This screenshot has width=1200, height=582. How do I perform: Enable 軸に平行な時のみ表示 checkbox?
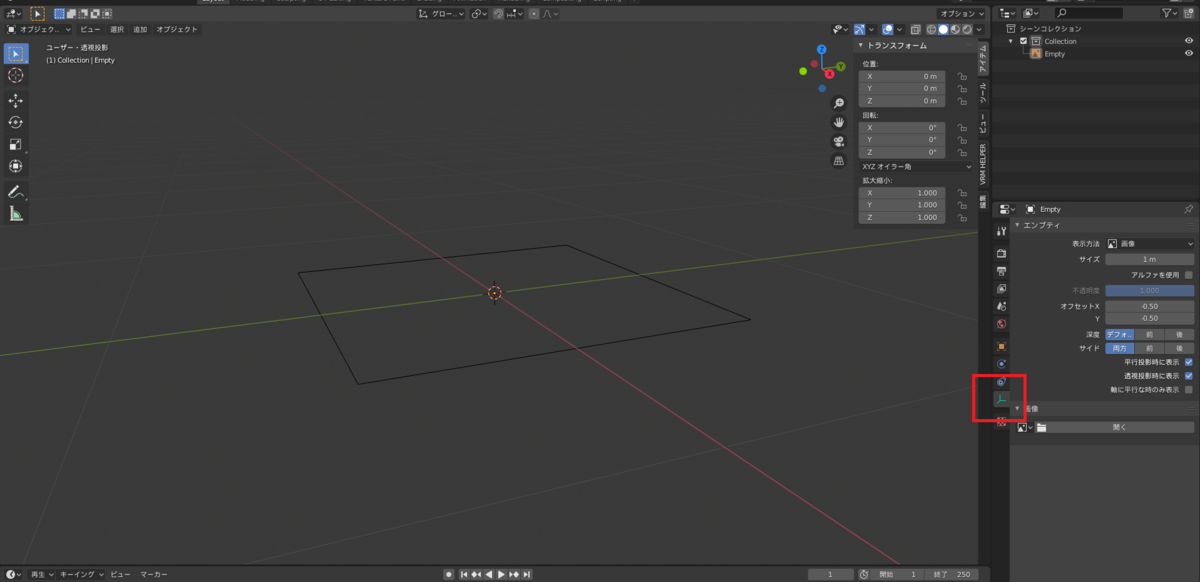(1188, 390)
